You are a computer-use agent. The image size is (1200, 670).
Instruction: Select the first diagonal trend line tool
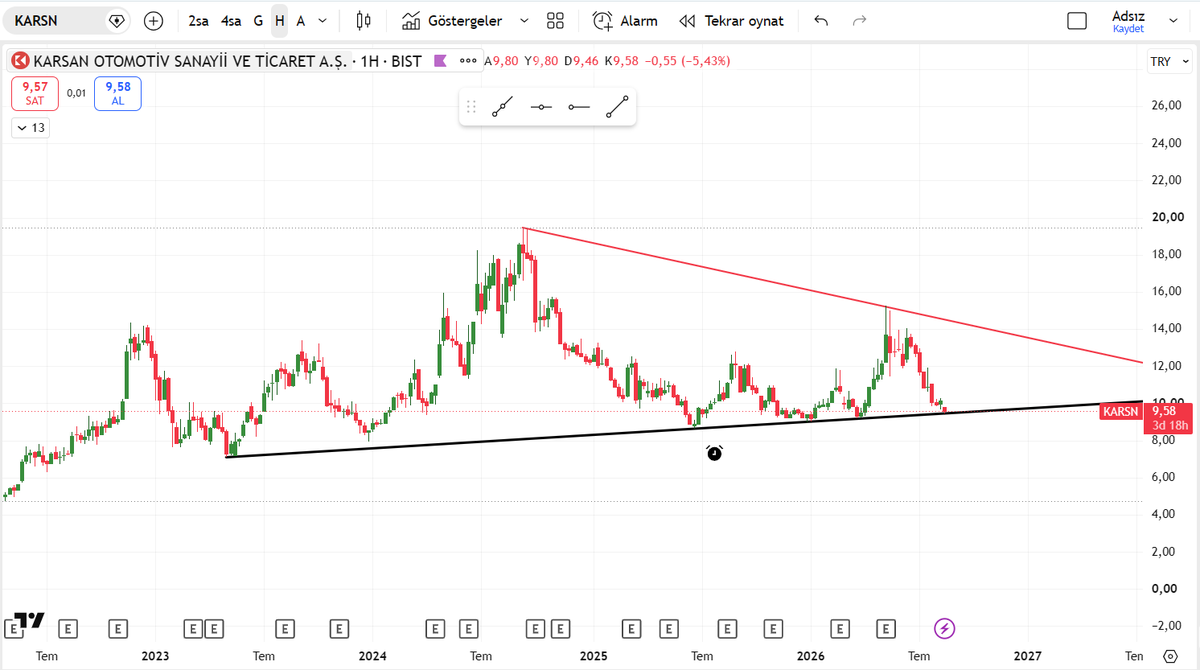[503, 107]
